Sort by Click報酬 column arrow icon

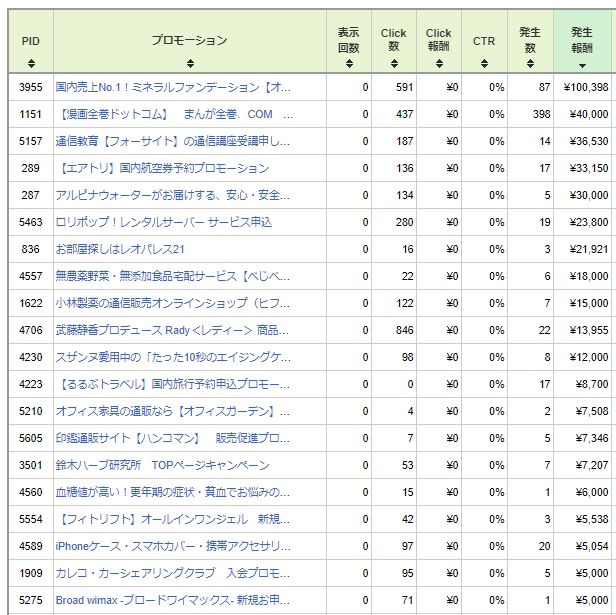439,63
